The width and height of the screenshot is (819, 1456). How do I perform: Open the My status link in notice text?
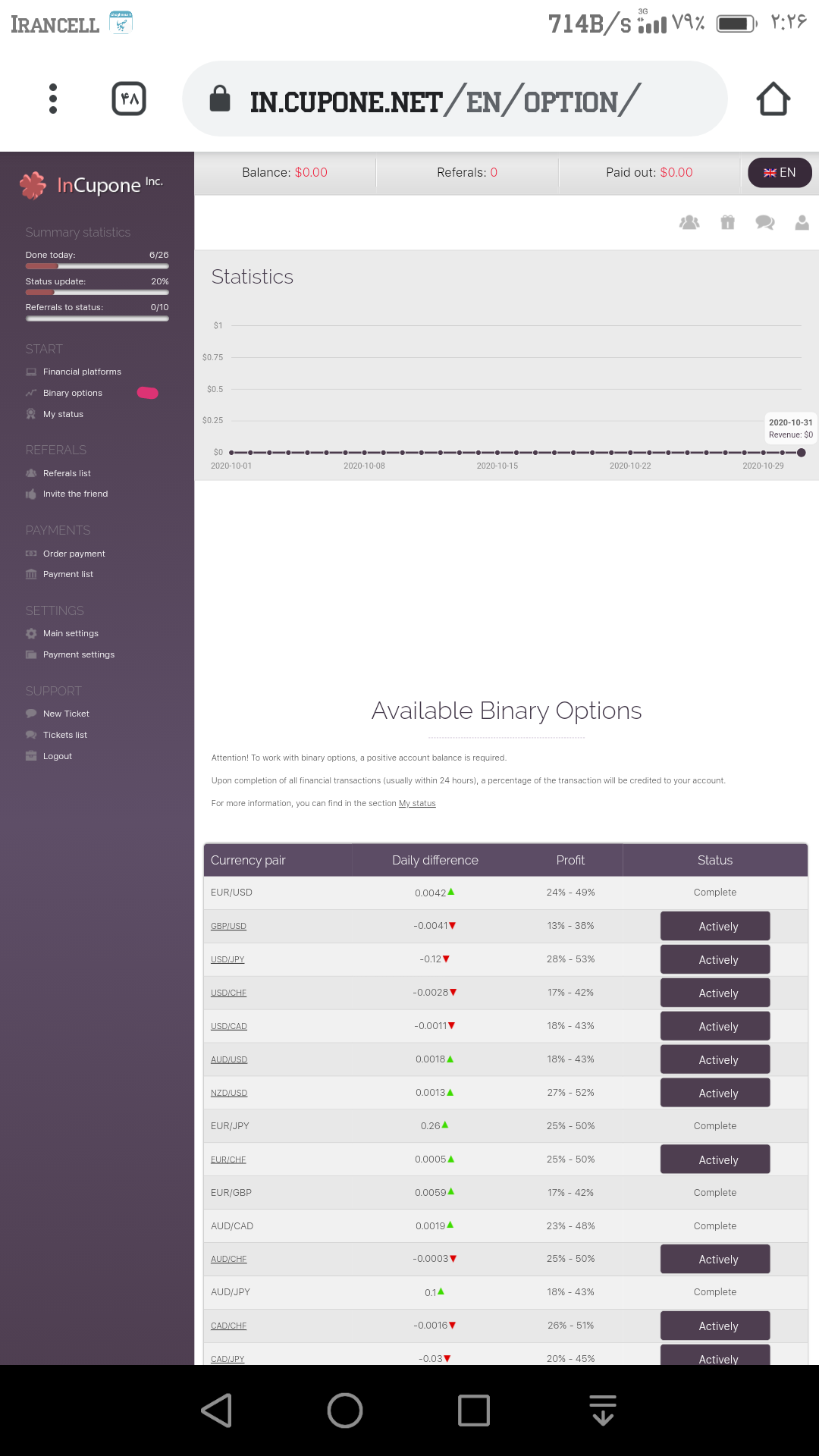[417, 803]
